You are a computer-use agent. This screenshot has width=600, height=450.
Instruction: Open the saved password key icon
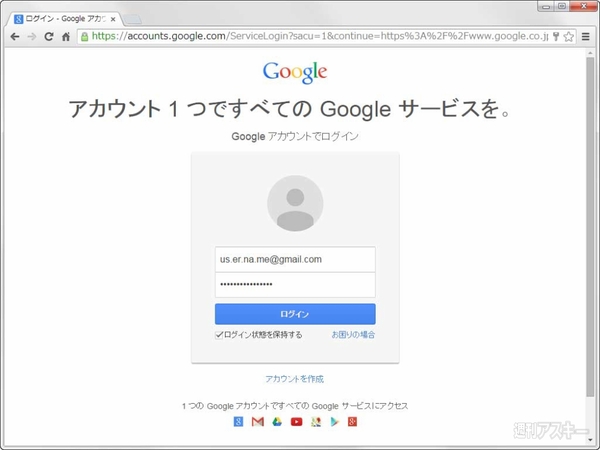pyautogui.click(x=556, y=36)
